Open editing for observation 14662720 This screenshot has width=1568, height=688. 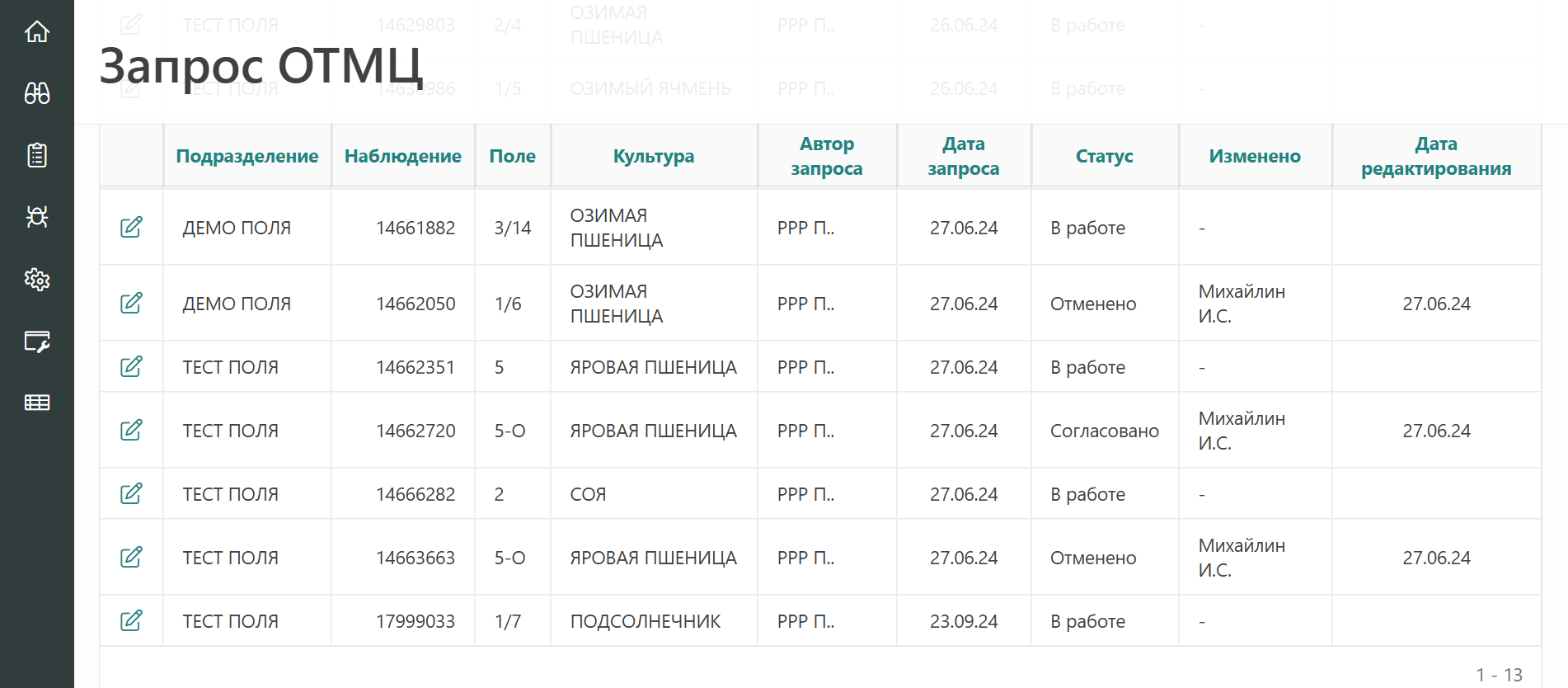coord(131,430)
